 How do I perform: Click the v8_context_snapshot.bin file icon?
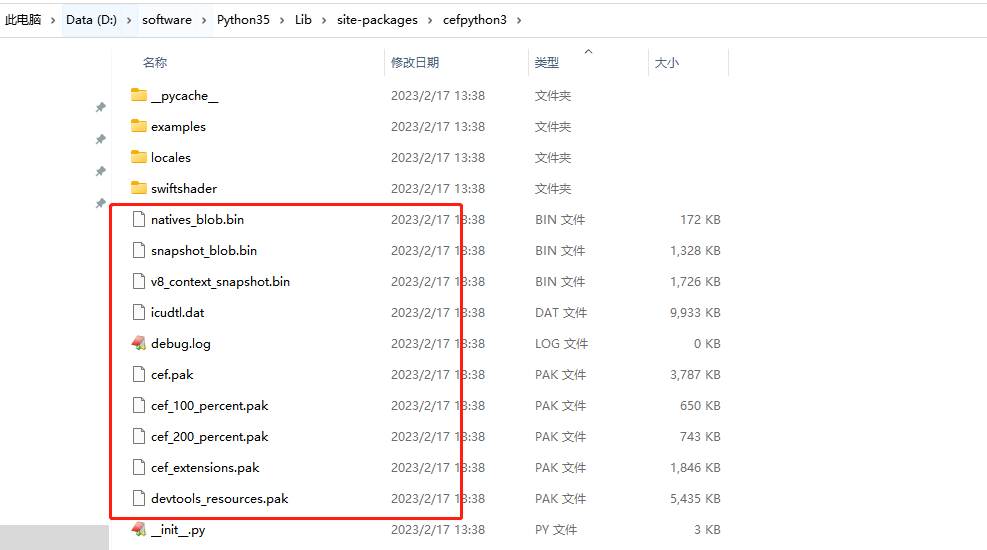coord(138,281)
